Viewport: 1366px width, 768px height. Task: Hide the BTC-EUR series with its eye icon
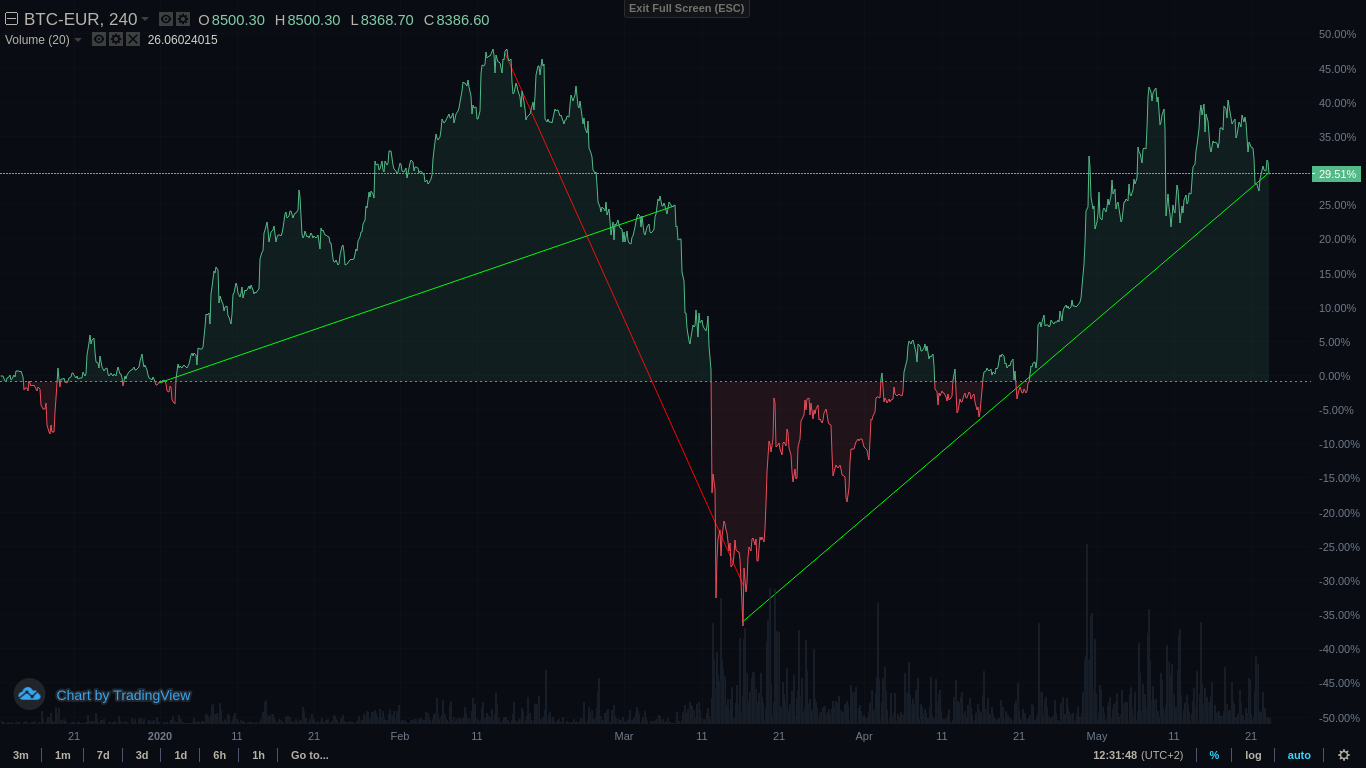166,19
